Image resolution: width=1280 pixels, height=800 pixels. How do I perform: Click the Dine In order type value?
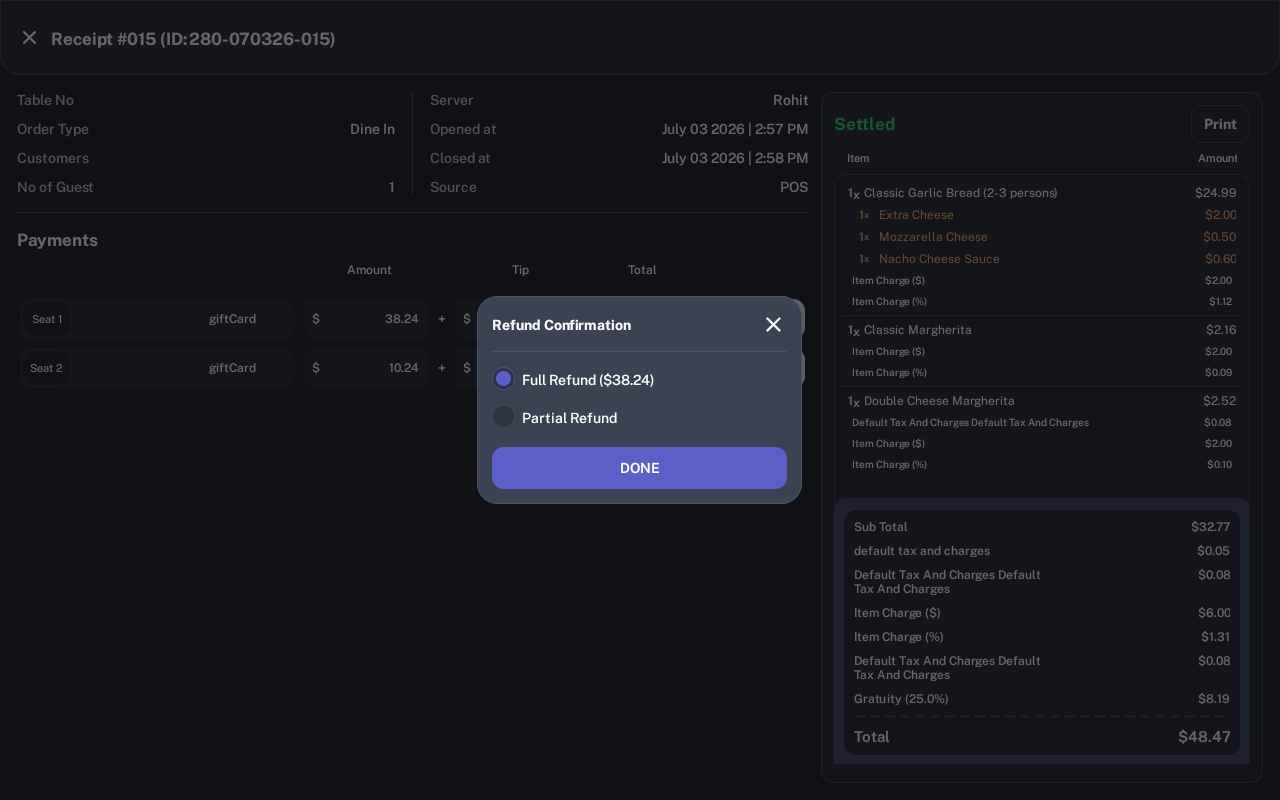(372, 129)
